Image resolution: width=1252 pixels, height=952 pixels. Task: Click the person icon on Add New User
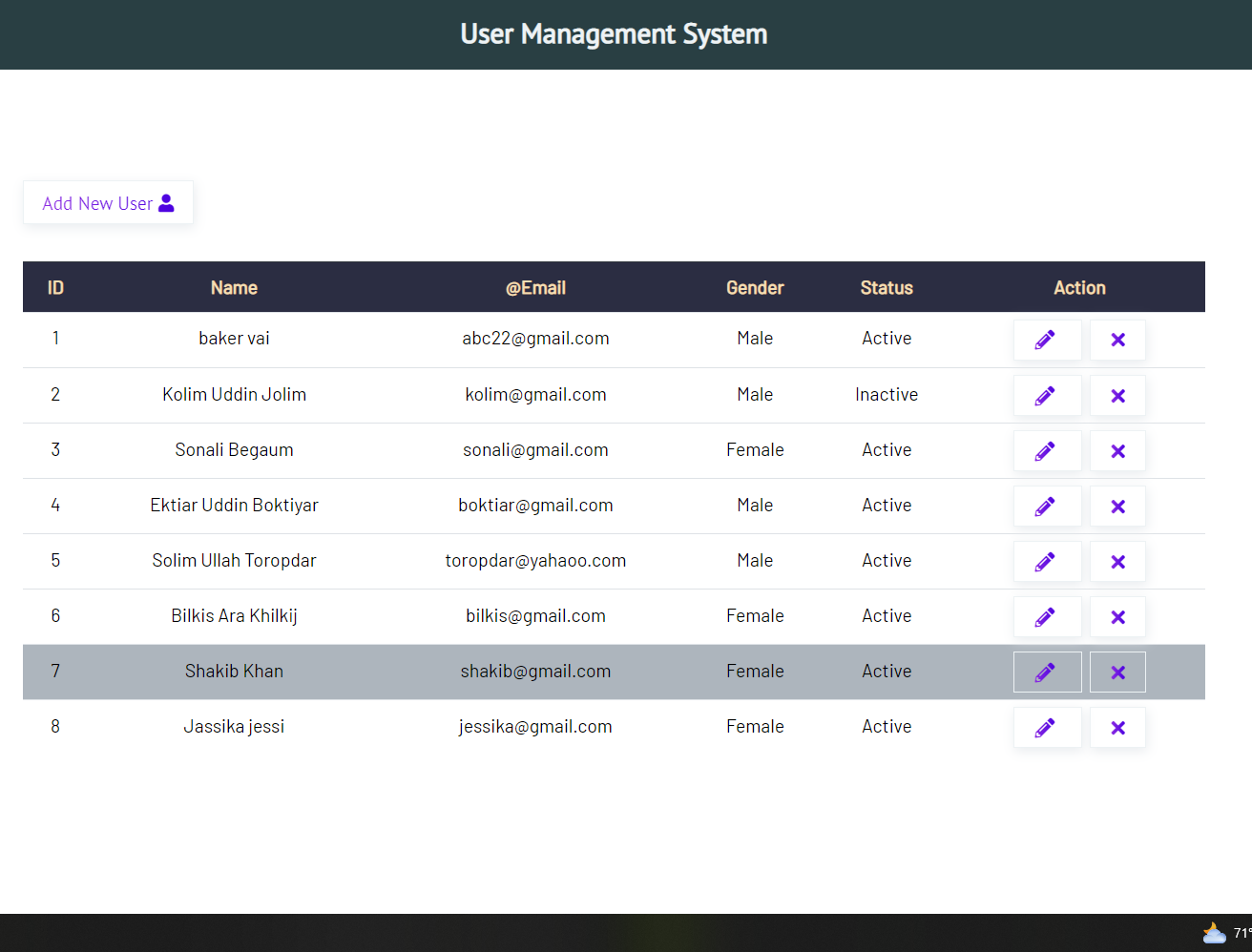166,202
